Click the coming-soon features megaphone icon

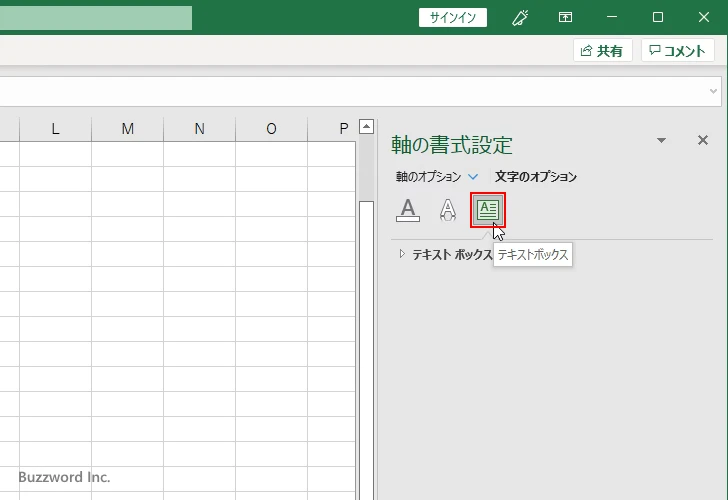[x=520, y=18]
